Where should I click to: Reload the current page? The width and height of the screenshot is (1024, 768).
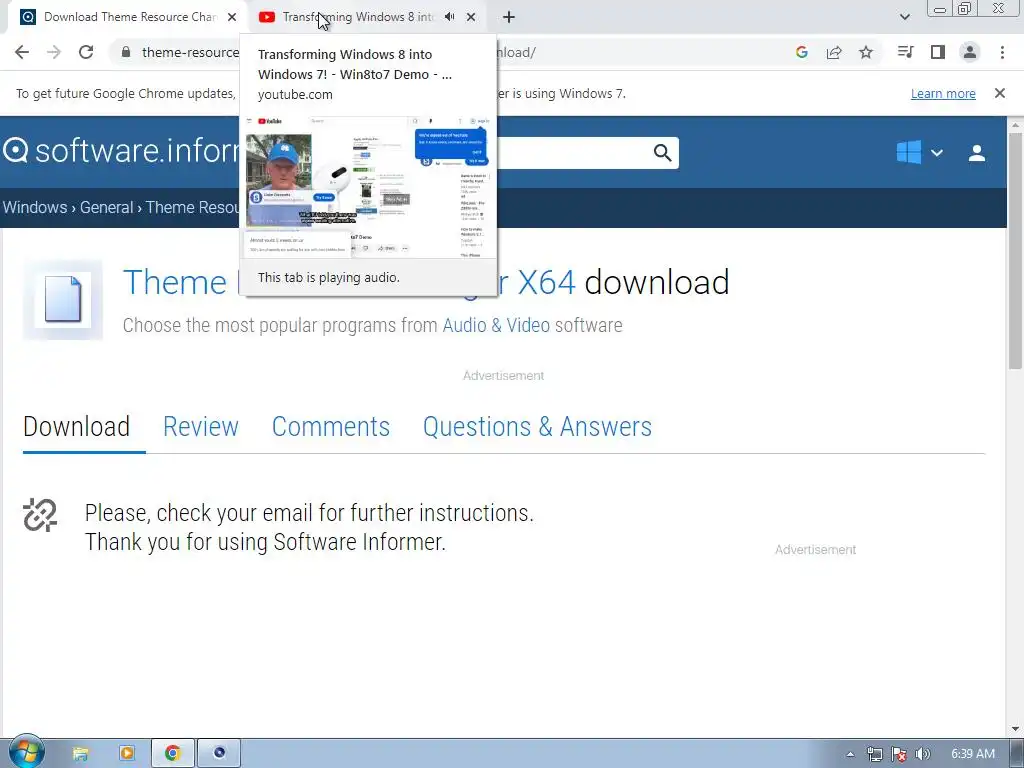pos(86,52)
